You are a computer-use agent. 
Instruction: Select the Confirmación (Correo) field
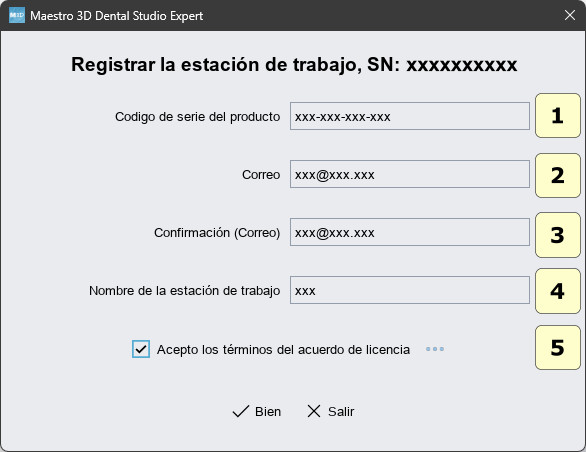pyautogui.click(x=410, y=232)
